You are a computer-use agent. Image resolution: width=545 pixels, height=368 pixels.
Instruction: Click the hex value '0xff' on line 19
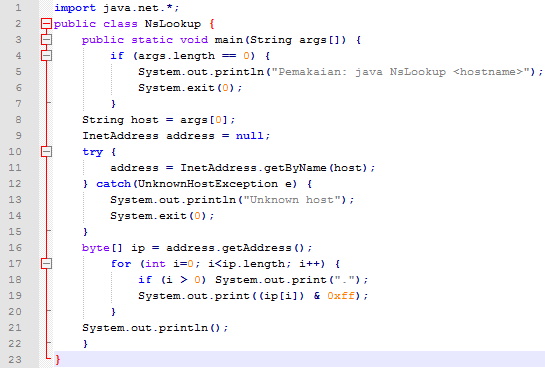point(341,296)
